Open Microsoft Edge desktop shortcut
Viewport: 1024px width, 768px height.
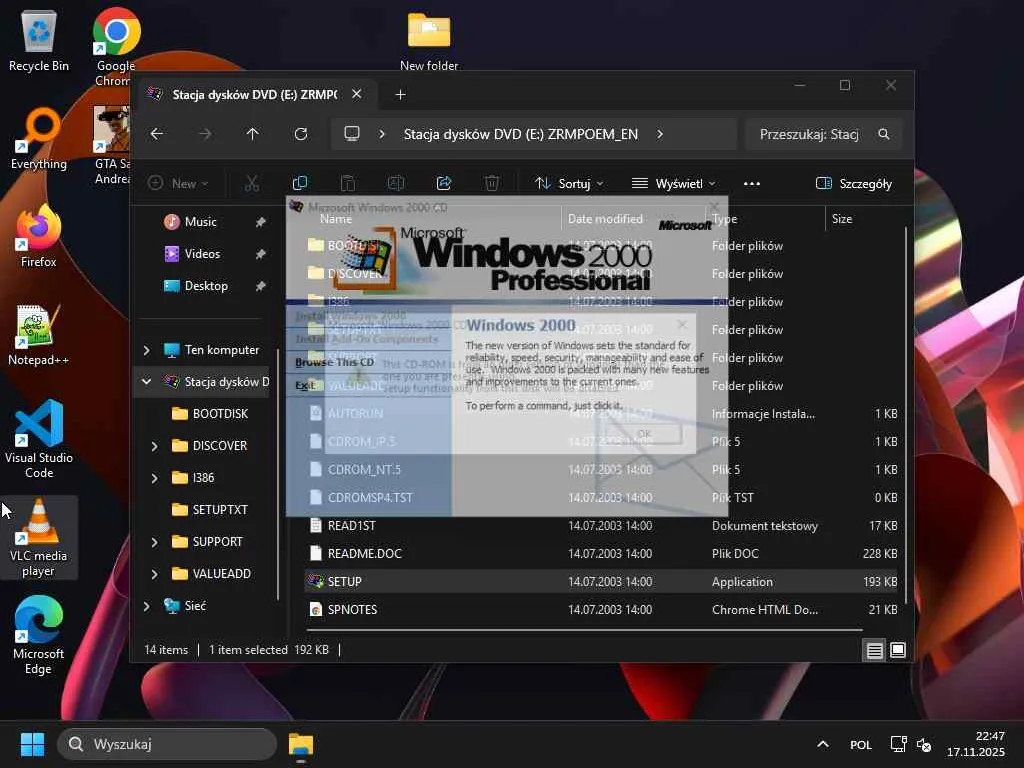[39, 635]
